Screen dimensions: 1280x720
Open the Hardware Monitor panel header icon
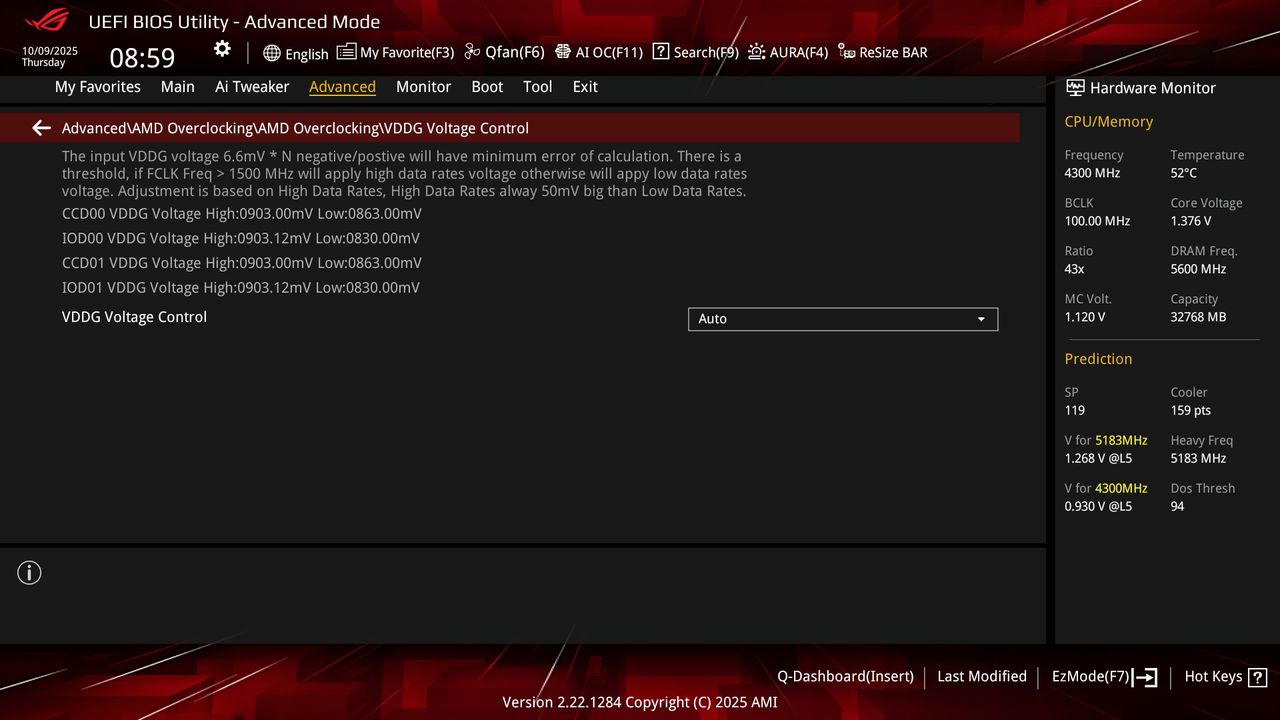point(1074,87)
